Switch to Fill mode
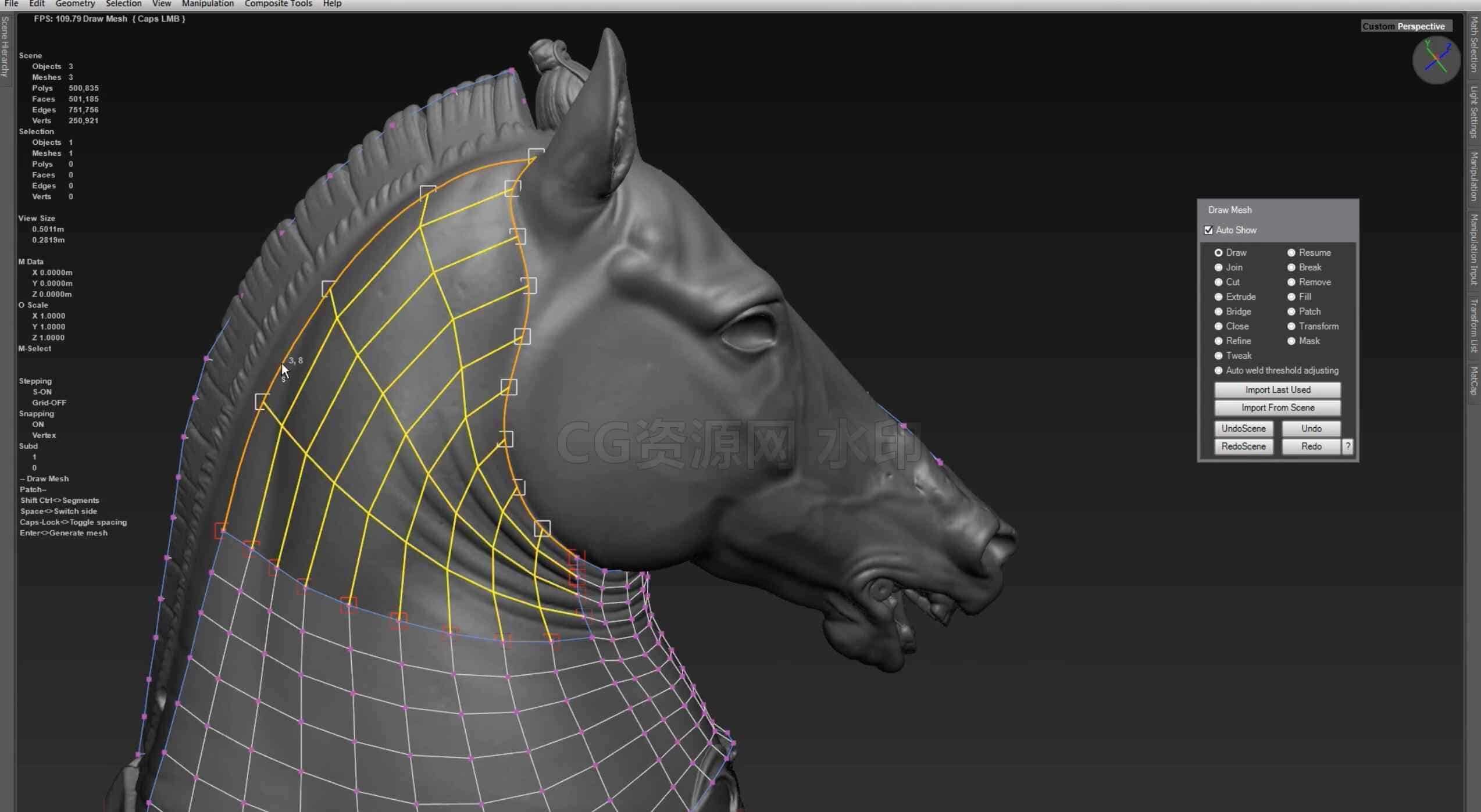 (x=1291, y=297)
